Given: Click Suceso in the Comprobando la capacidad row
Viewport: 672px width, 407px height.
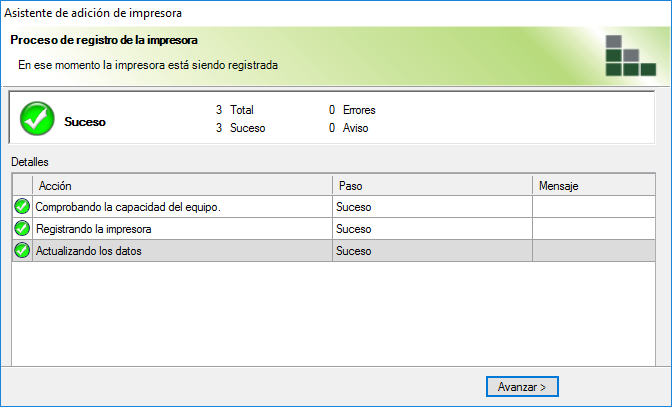Looking at the screenshot, I should [354, 207].
